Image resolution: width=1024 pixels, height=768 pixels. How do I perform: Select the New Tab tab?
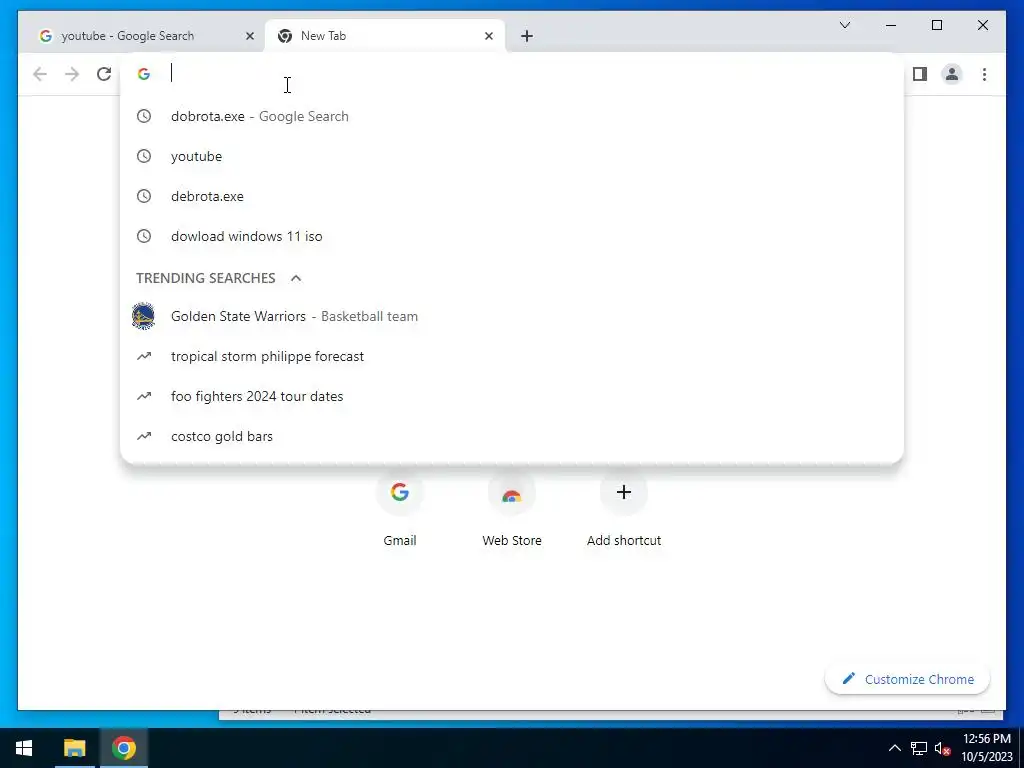[x=385, y=36]
